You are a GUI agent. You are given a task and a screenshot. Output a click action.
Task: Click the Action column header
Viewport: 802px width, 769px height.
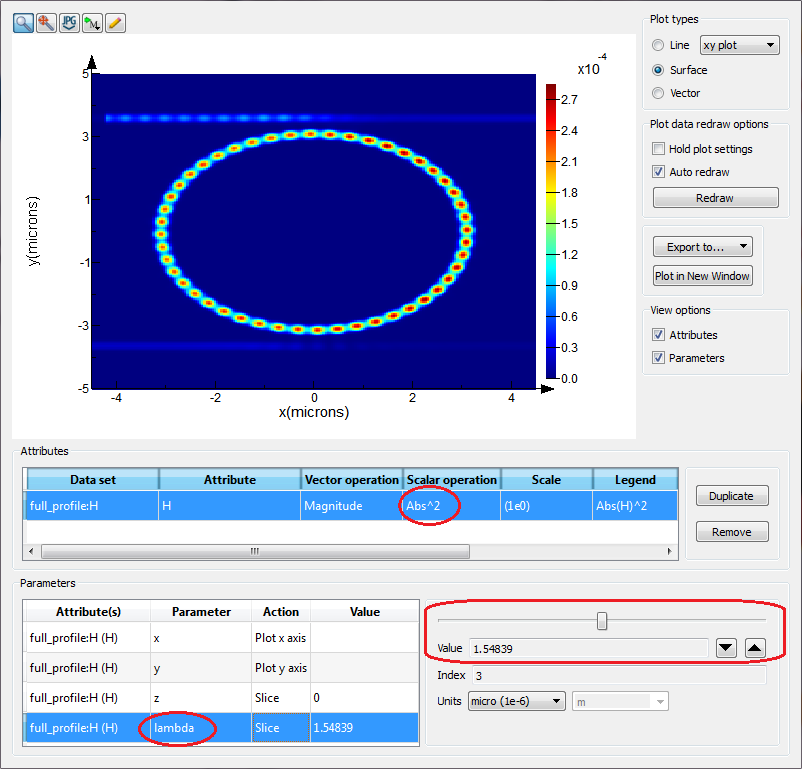[x=281, y=611]
